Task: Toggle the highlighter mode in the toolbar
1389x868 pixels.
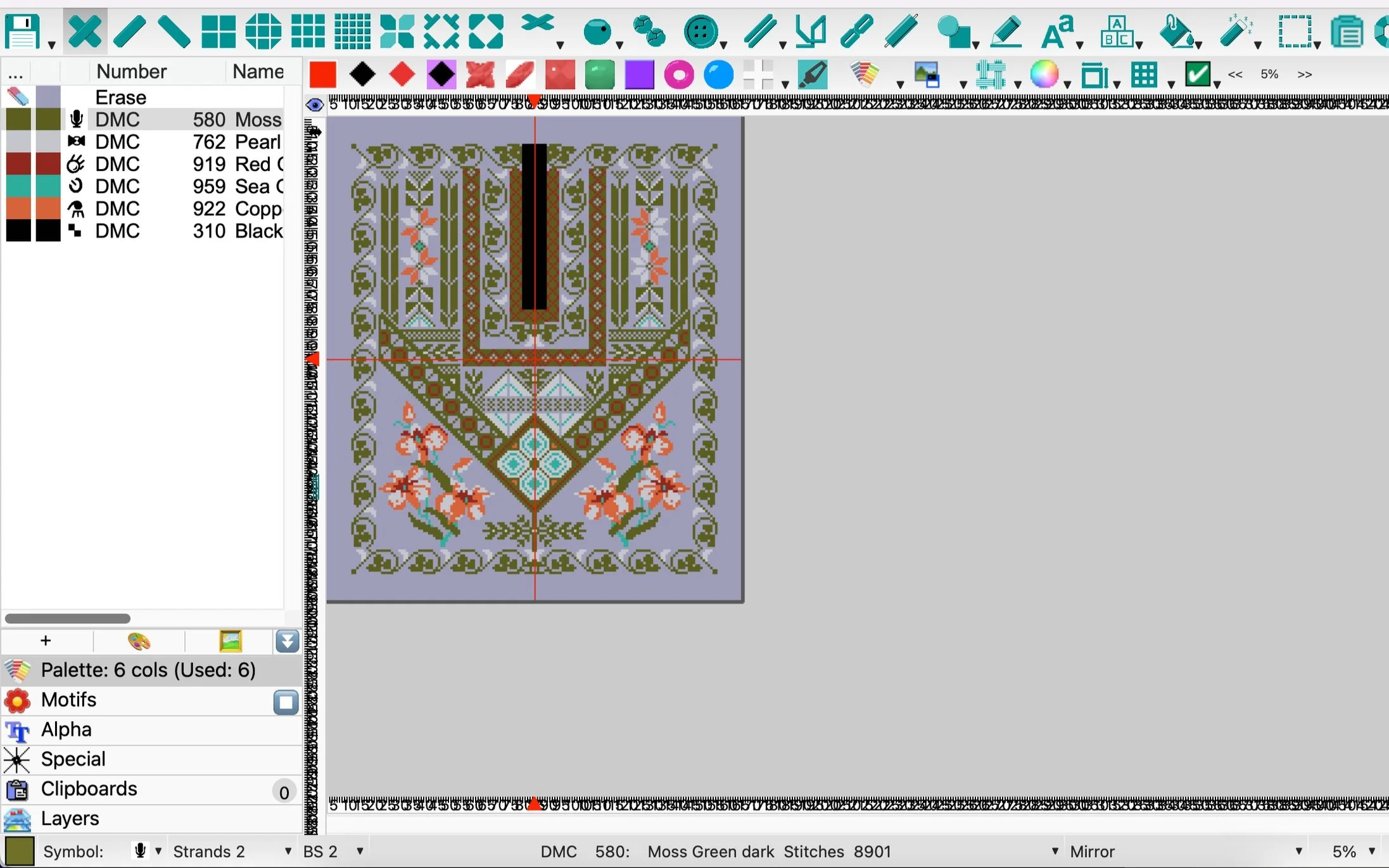Action: (811, 74)
